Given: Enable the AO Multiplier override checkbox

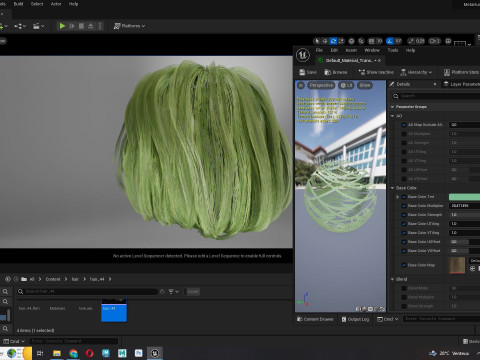Looking at the screenshot, I should click(404, 134).
